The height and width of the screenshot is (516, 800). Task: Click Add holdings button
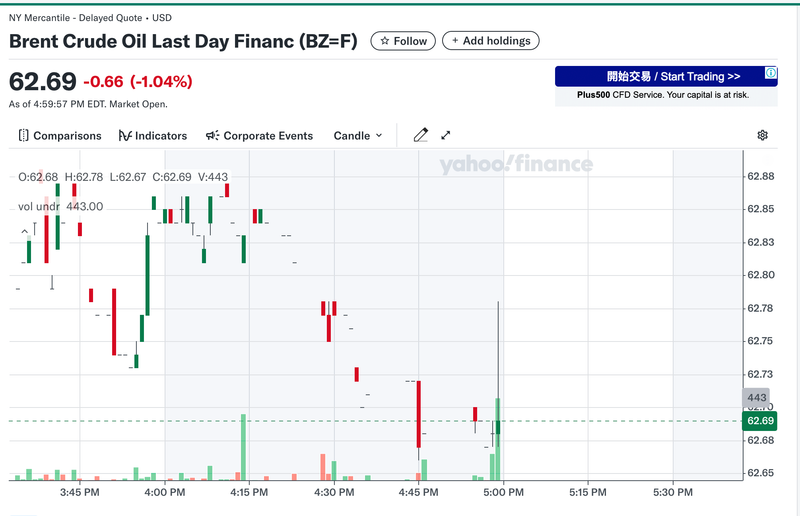[491, 41]
